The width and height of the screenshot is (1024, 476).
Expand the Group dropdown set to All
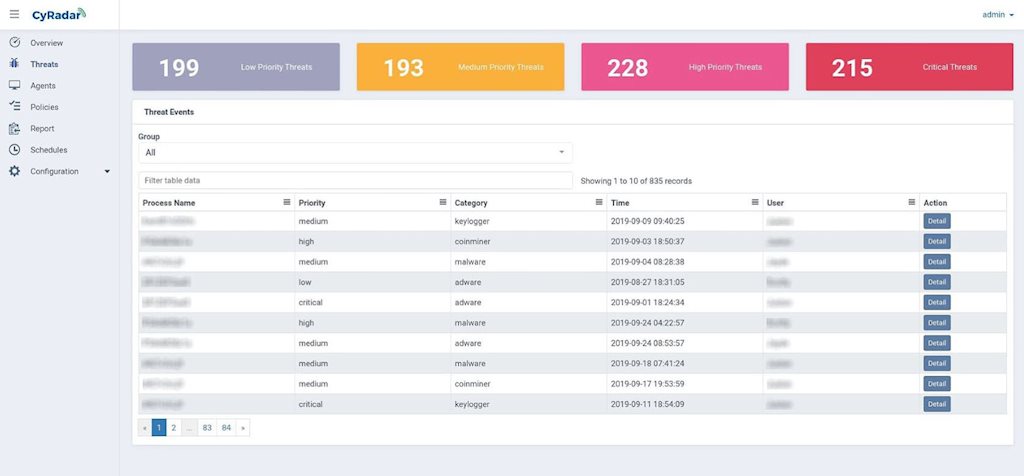pos(355,153)
